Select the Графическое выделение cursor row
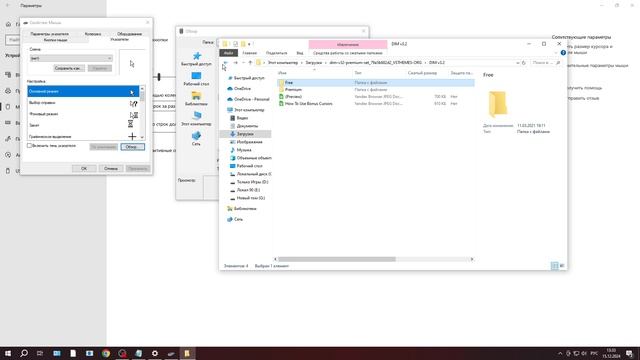This screenshot has width=640, height=360. click(x=83, y=136)
